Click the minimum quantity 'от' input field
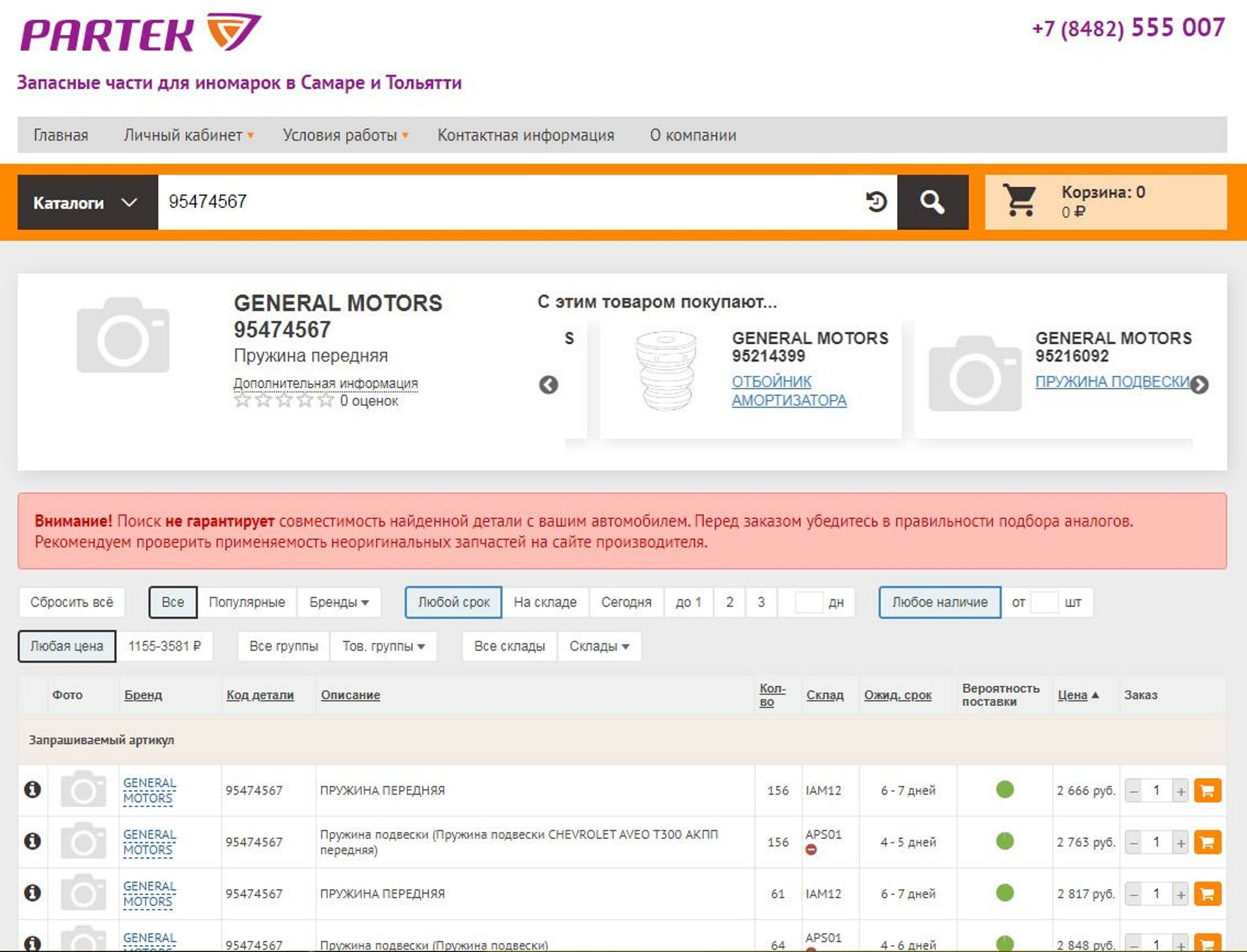1247x952 pixels. pos(1044,602)
